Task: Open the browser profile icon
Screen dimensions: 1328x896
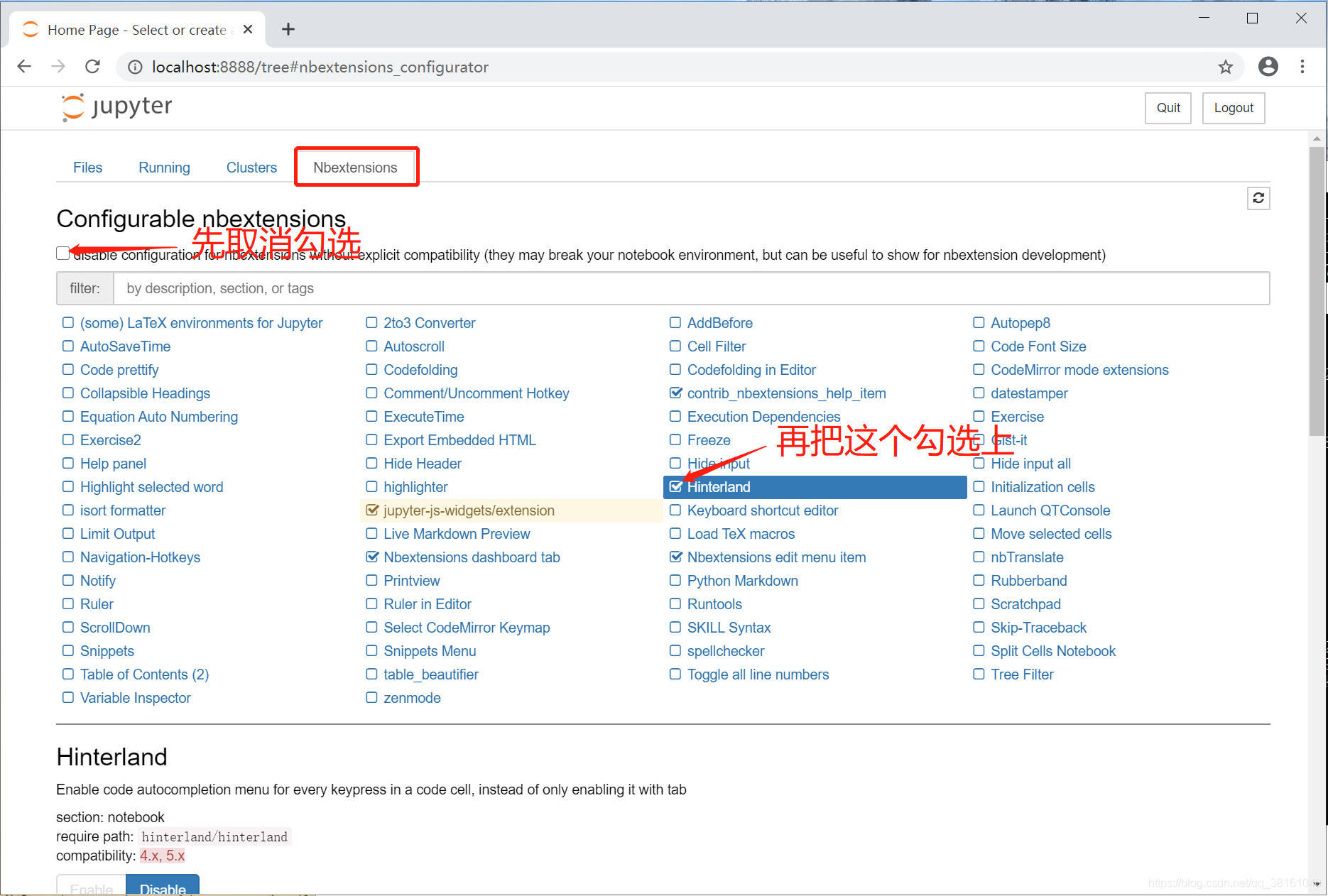Action: tap(1268, 67)
